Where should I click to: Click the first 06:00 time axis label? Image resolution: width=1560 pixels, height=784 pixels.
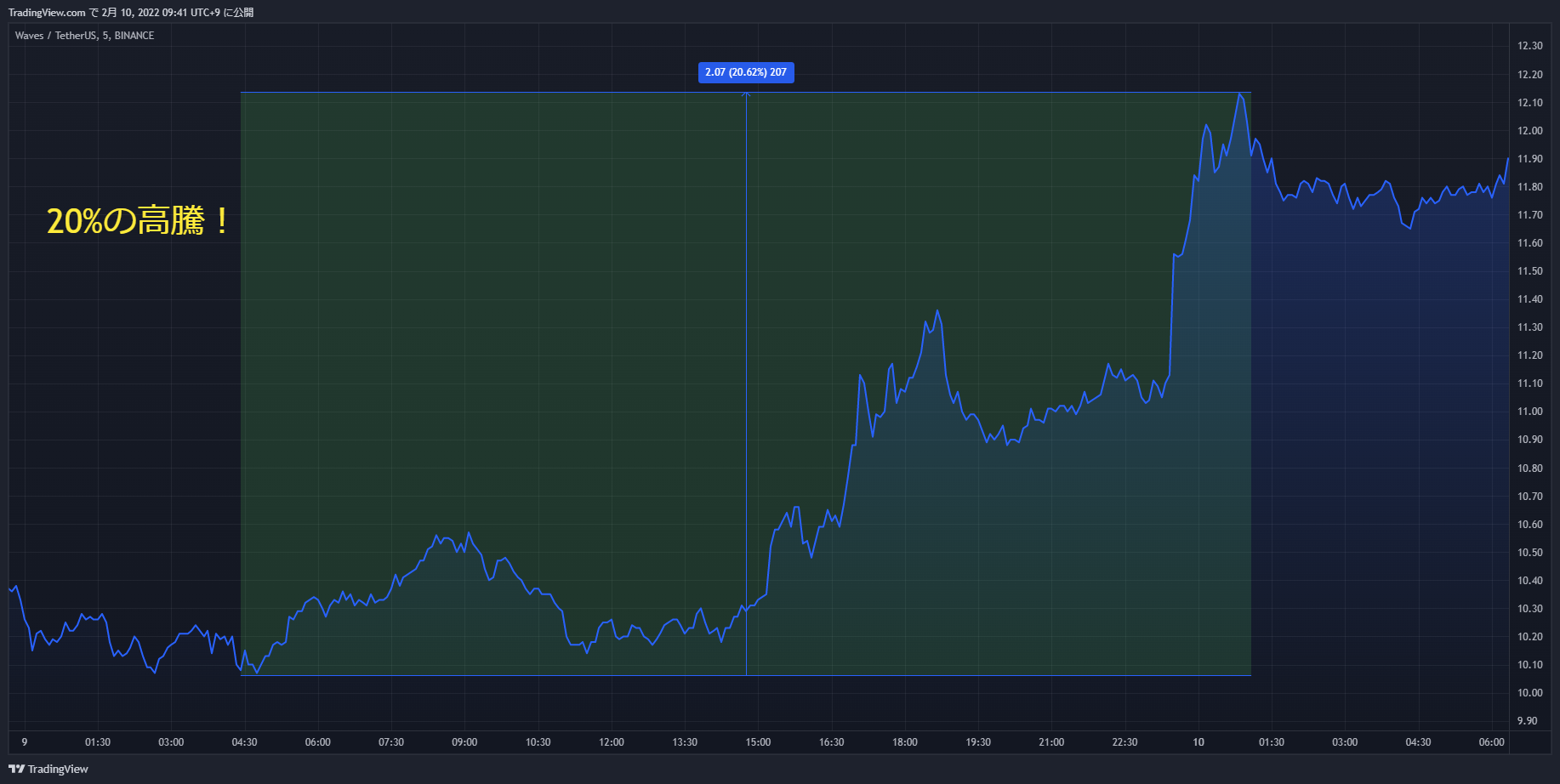coord(318,742)
